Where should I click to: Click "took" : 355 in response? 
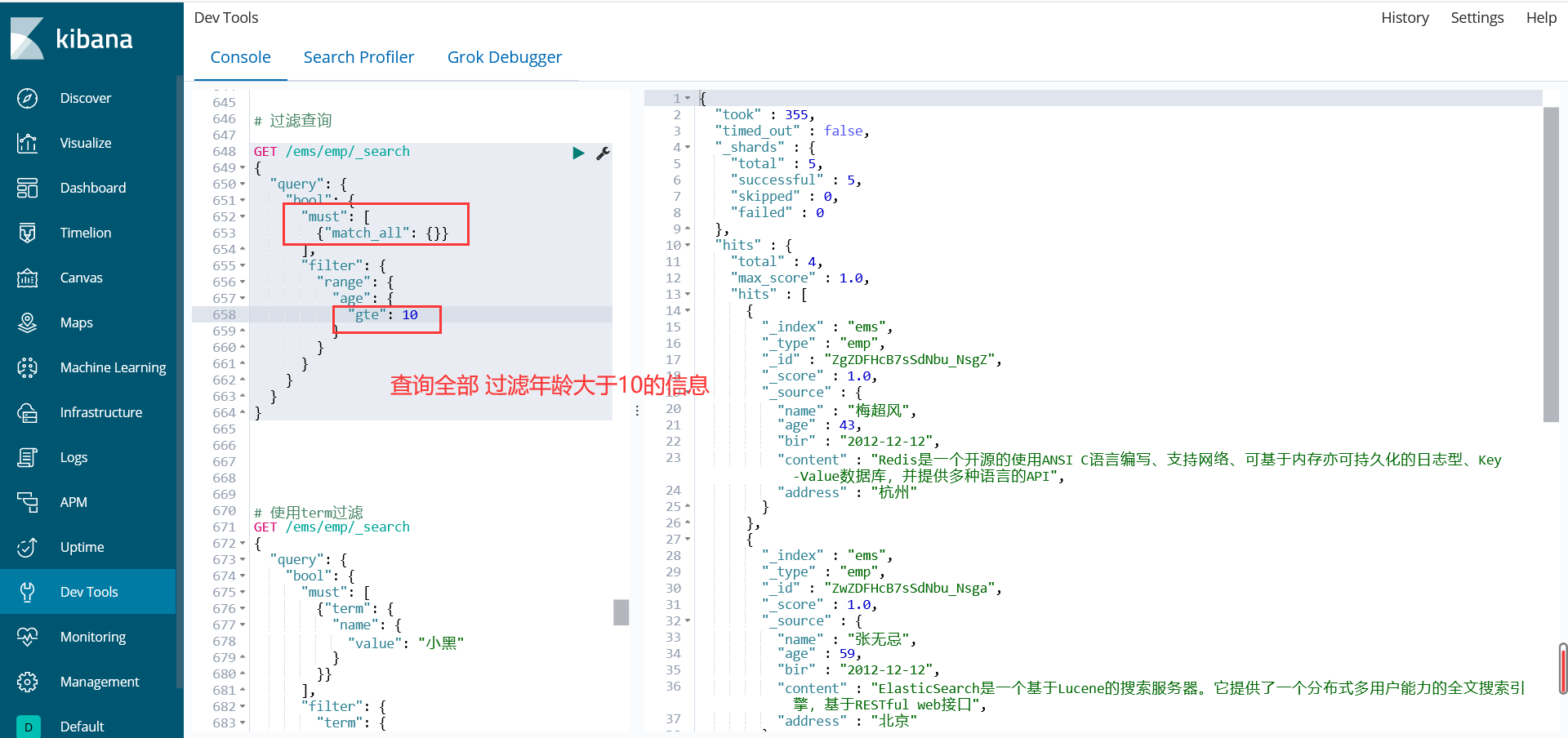pos(764,115)
